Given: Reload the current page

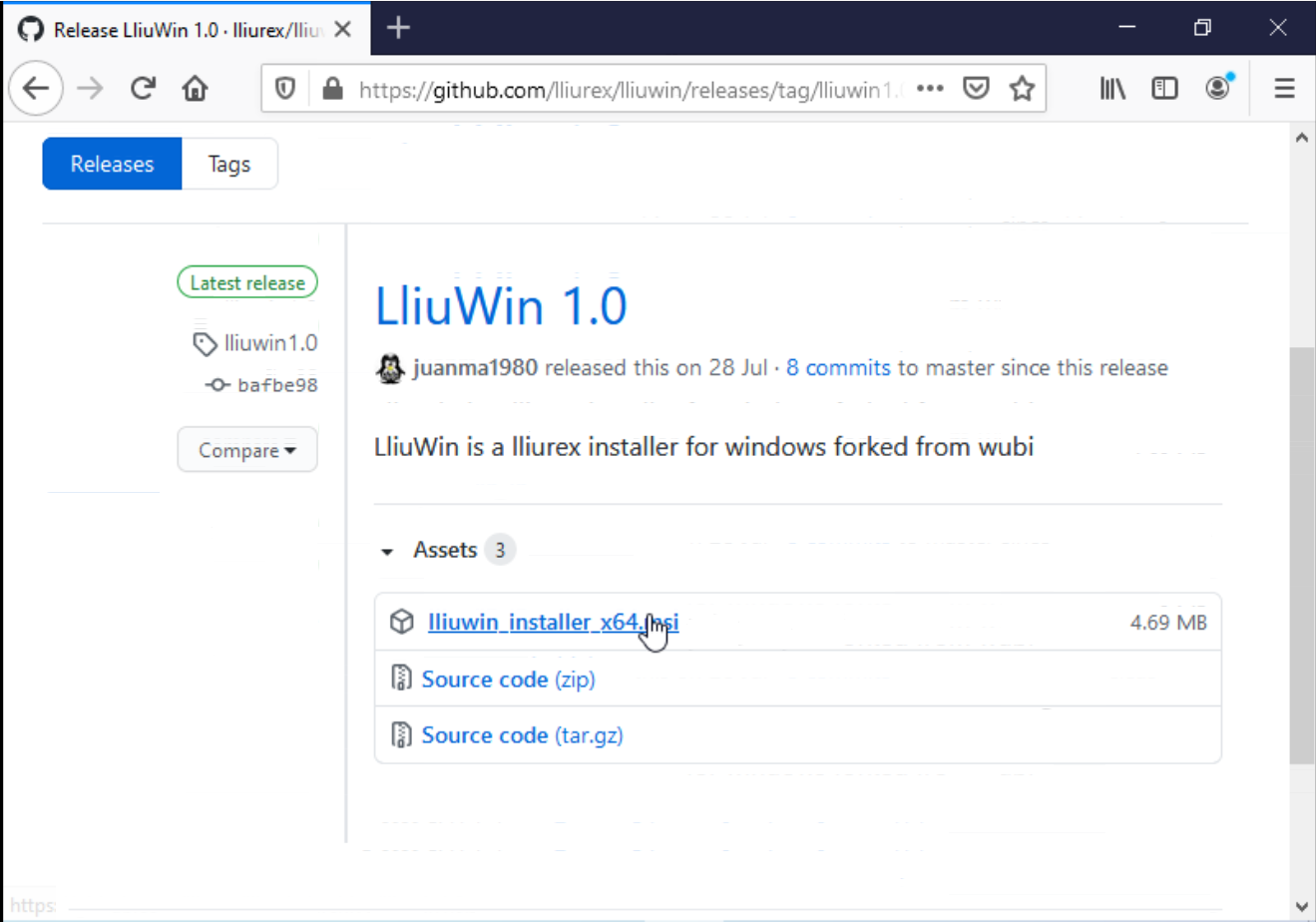Looking at the screenshot, I should pos(143,89).
